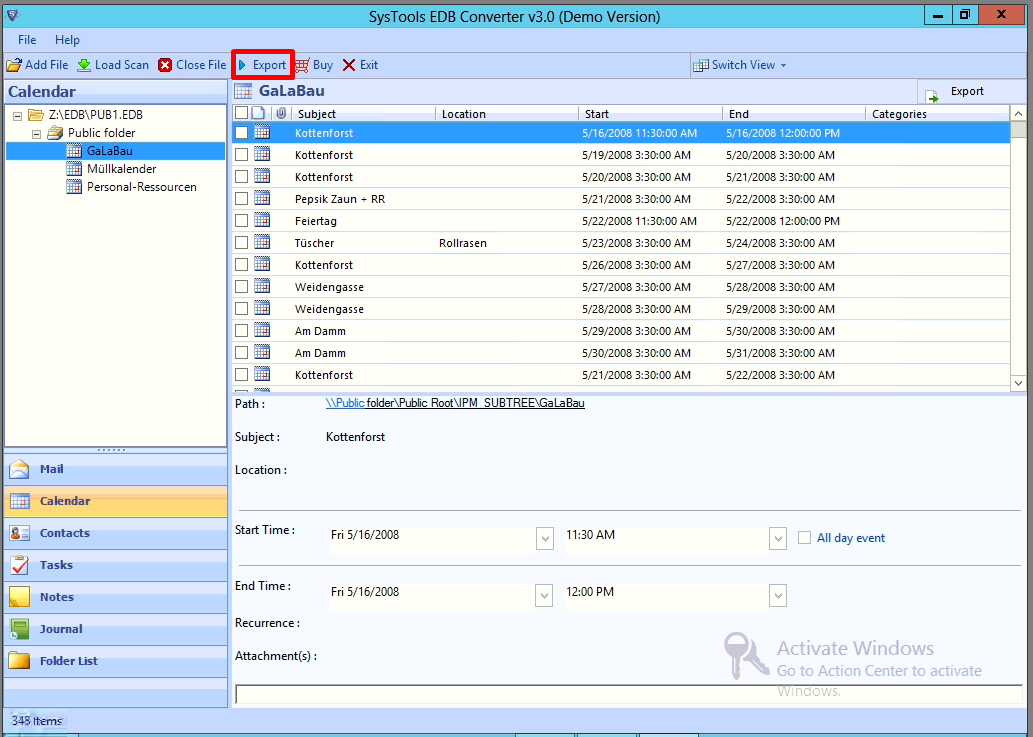Switch to the Journal pane
The image size is (1033, 737).
pos(115,629)
